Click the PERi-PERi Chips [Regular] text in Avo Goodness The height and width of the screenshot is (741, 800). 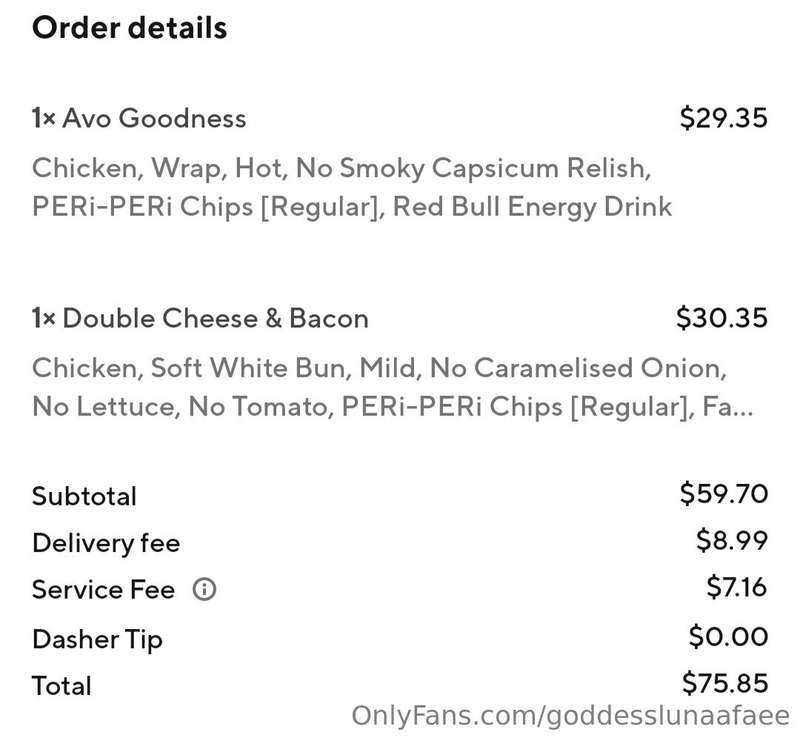tap(206, 207)
